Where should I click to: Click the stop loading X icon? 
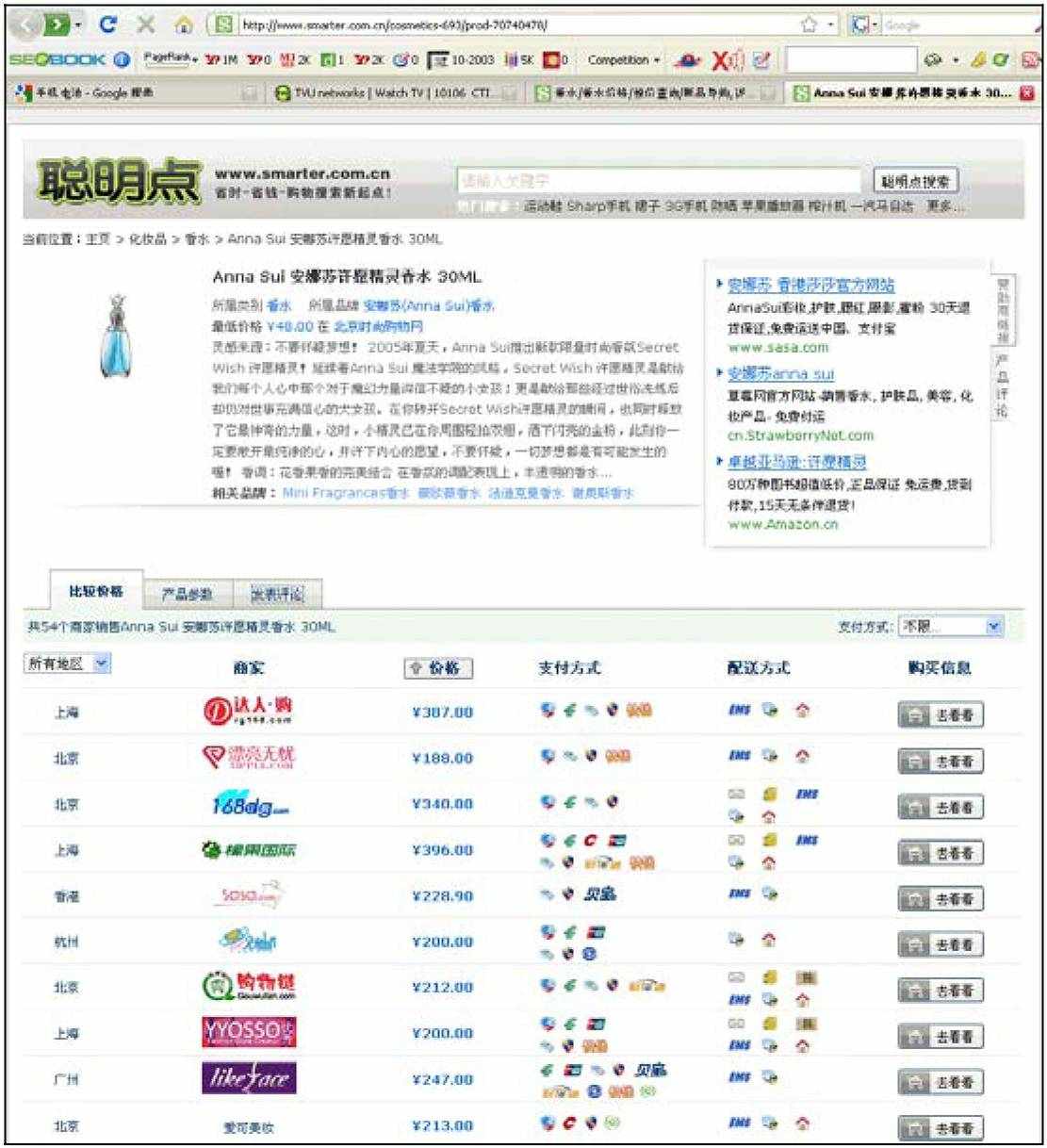click(146, 25)
